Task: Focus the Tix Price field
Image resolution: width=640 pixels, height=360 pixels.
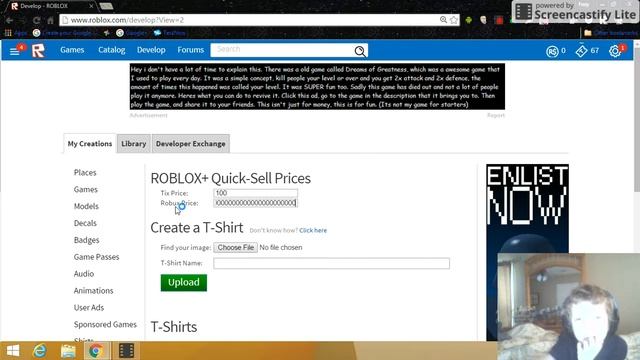Action: pos(256,193)
